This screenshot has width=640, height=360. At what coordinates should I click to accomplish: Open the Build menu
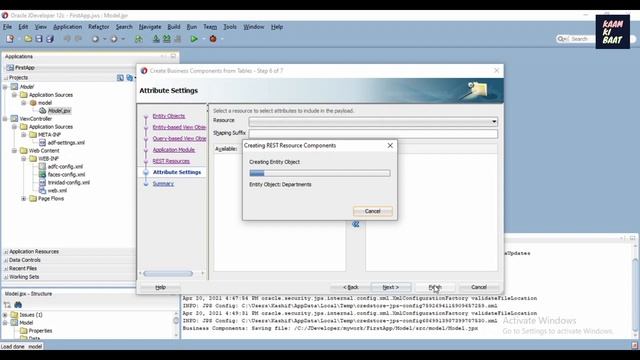(173, 27)
